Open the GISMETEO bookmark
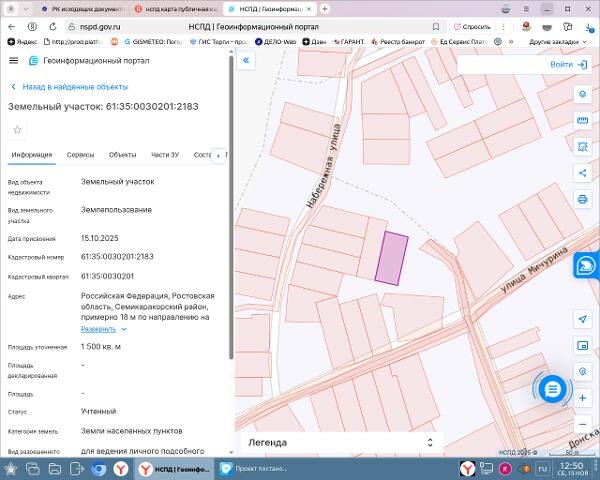This screenshot has height=480, width=600. pyautogui.click(x=154, y=42)
